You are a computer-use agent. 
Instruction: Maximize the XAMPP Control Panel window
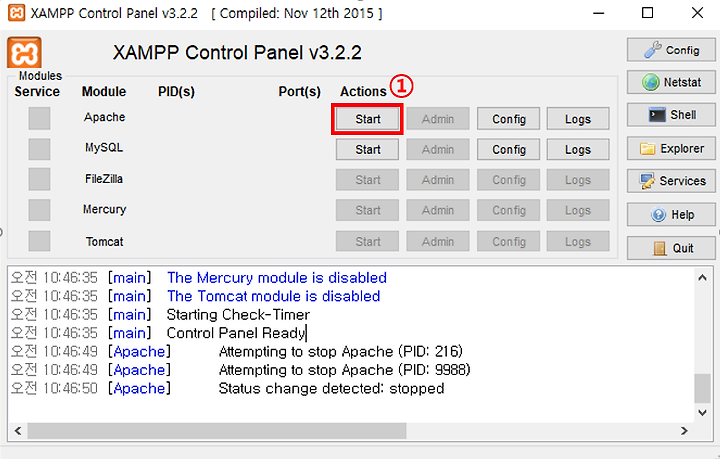tap(647, 13)
